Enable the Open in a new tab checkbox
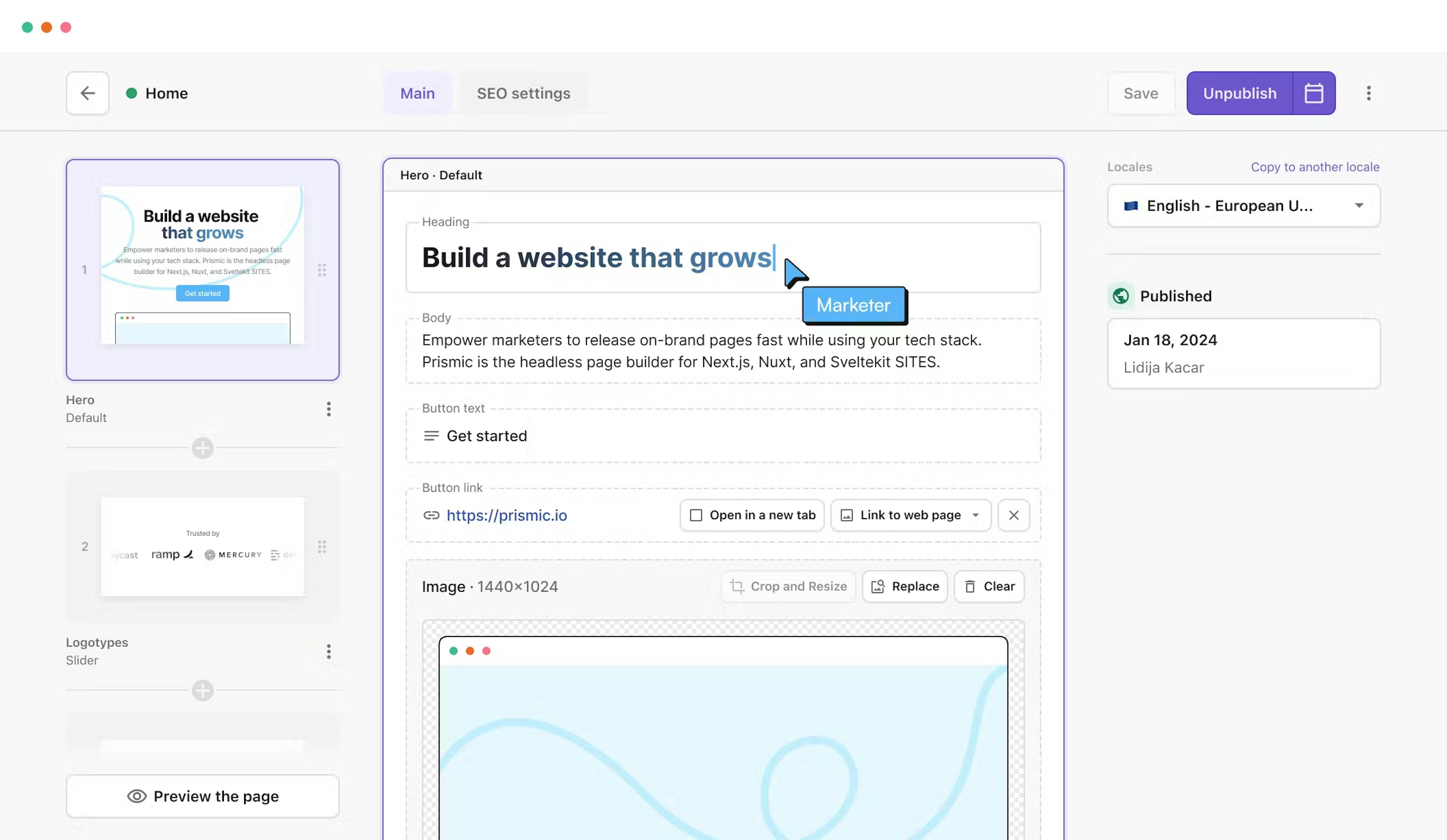The width and height of the screenshot is (1447, 840). pos(696,515)
